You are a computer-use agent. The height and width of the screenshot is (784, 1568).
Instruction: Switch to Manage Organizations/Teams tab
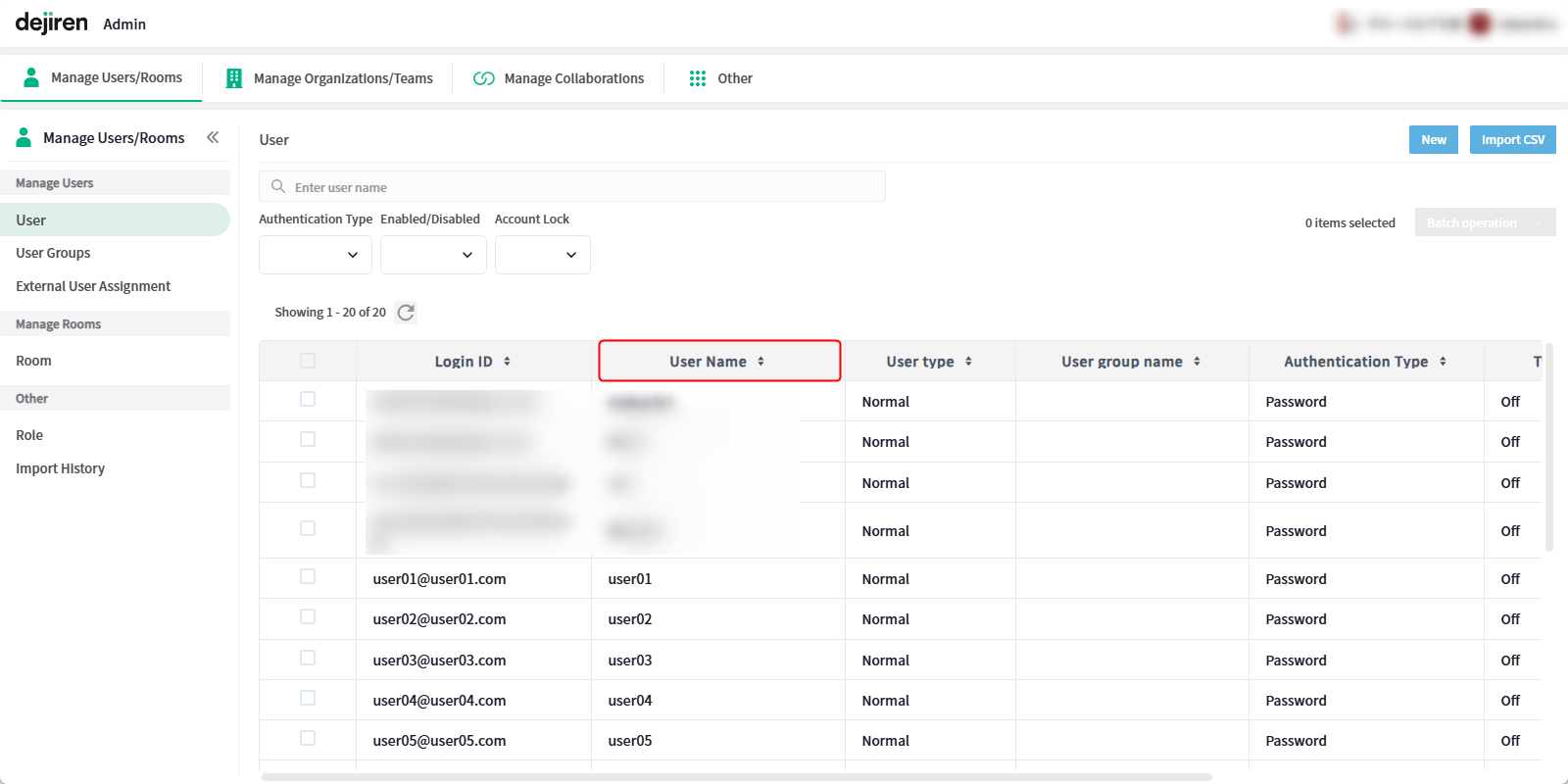pos(329,78)
